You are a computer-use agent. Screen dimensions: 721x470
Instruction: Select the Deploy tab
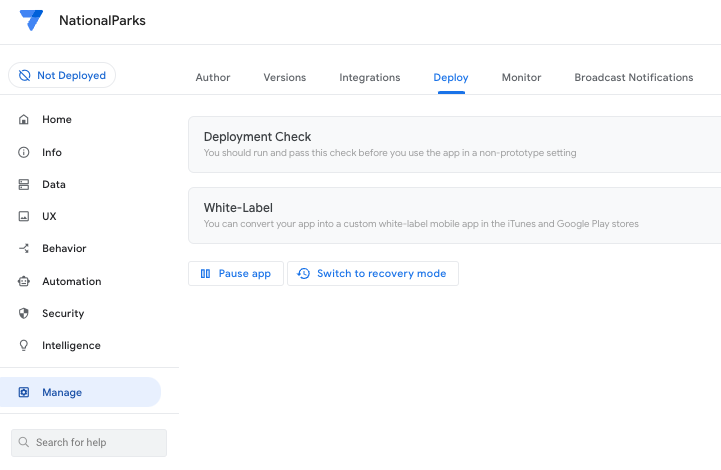point(451,77)
